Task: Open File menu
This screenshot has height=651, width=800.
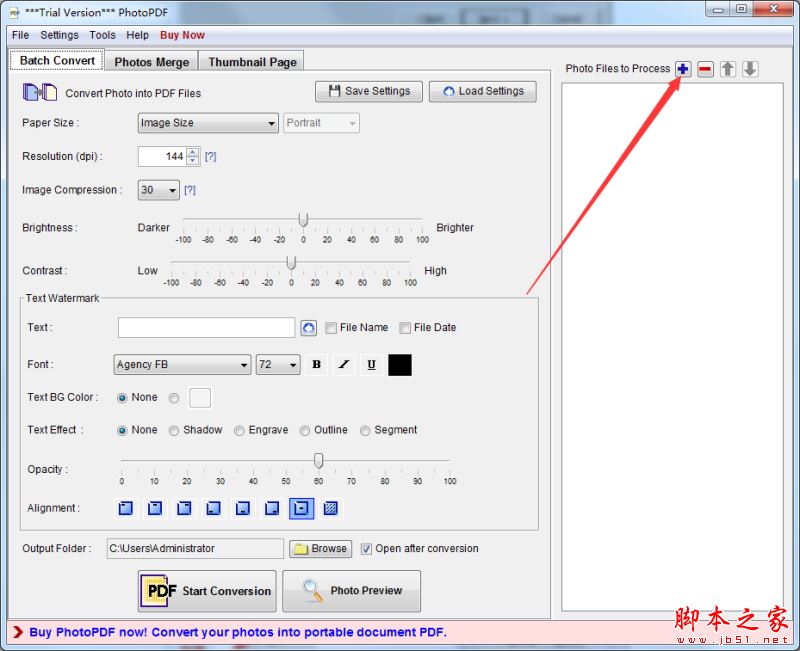Action: [x=20, y=35]
